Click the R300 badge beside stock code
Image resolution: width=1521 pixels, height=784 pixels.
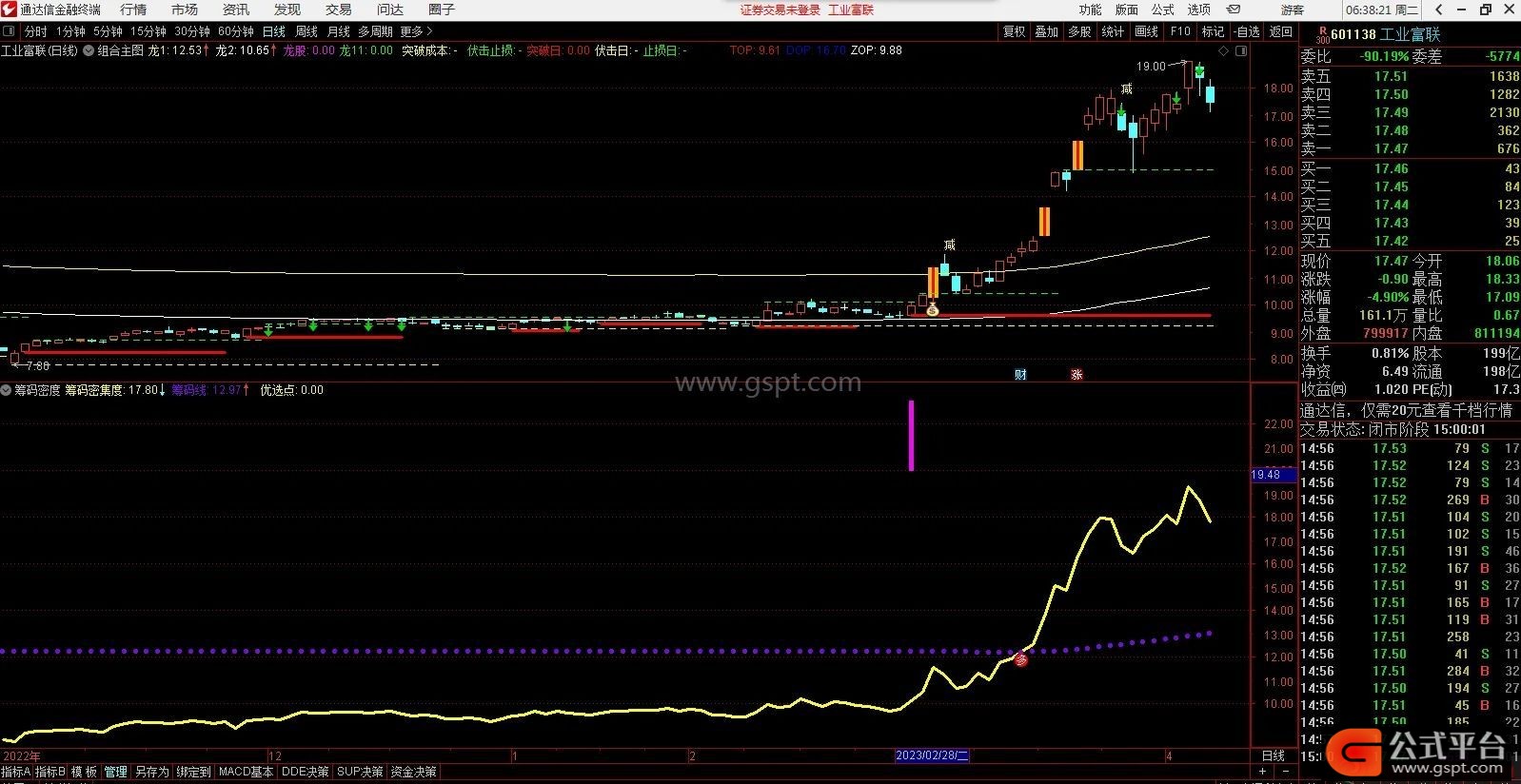(x=1321, y=35)
